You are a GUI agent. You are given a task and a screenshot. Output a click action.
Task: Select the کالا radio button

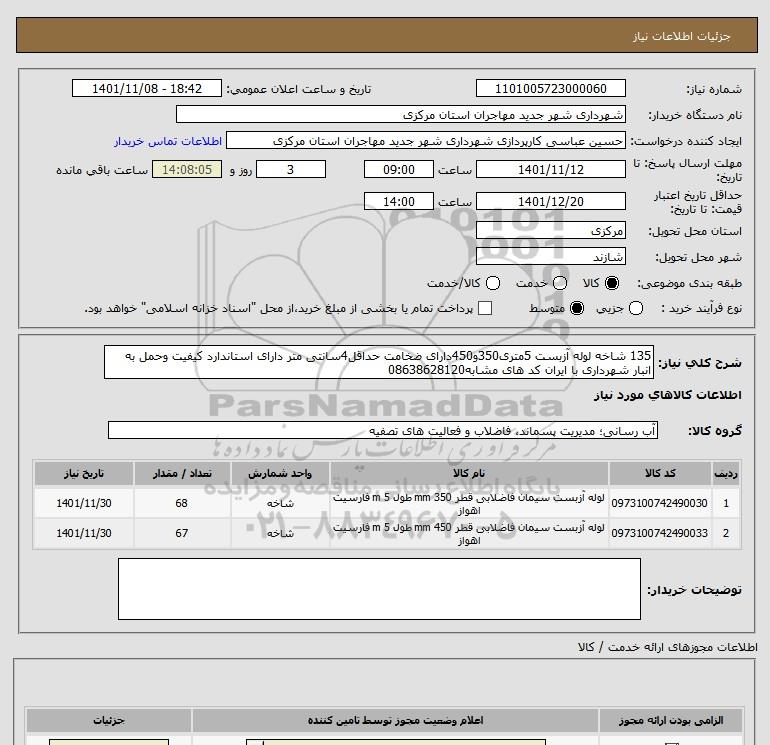pos(612,283)
